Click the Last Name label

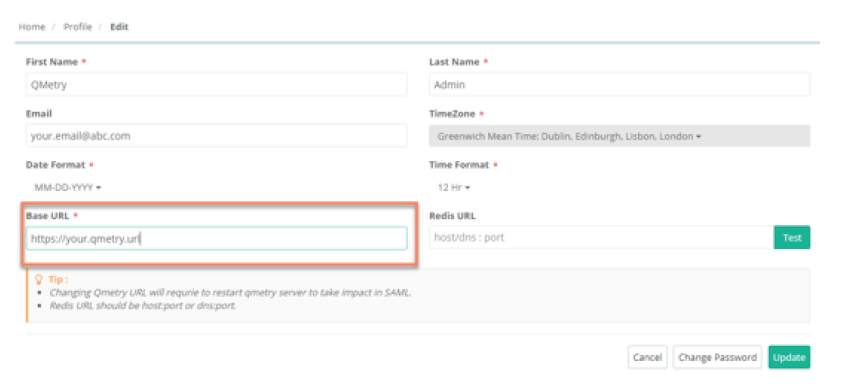pos(454,62)
